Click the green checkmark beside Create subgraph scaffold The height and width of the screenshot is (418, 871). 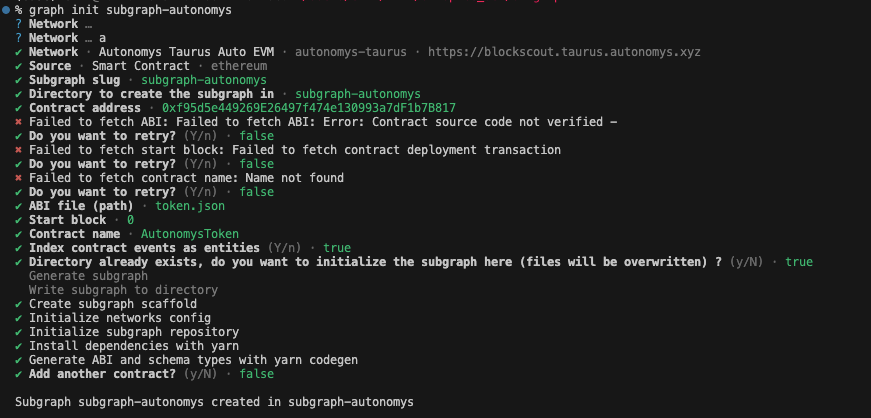19,304
